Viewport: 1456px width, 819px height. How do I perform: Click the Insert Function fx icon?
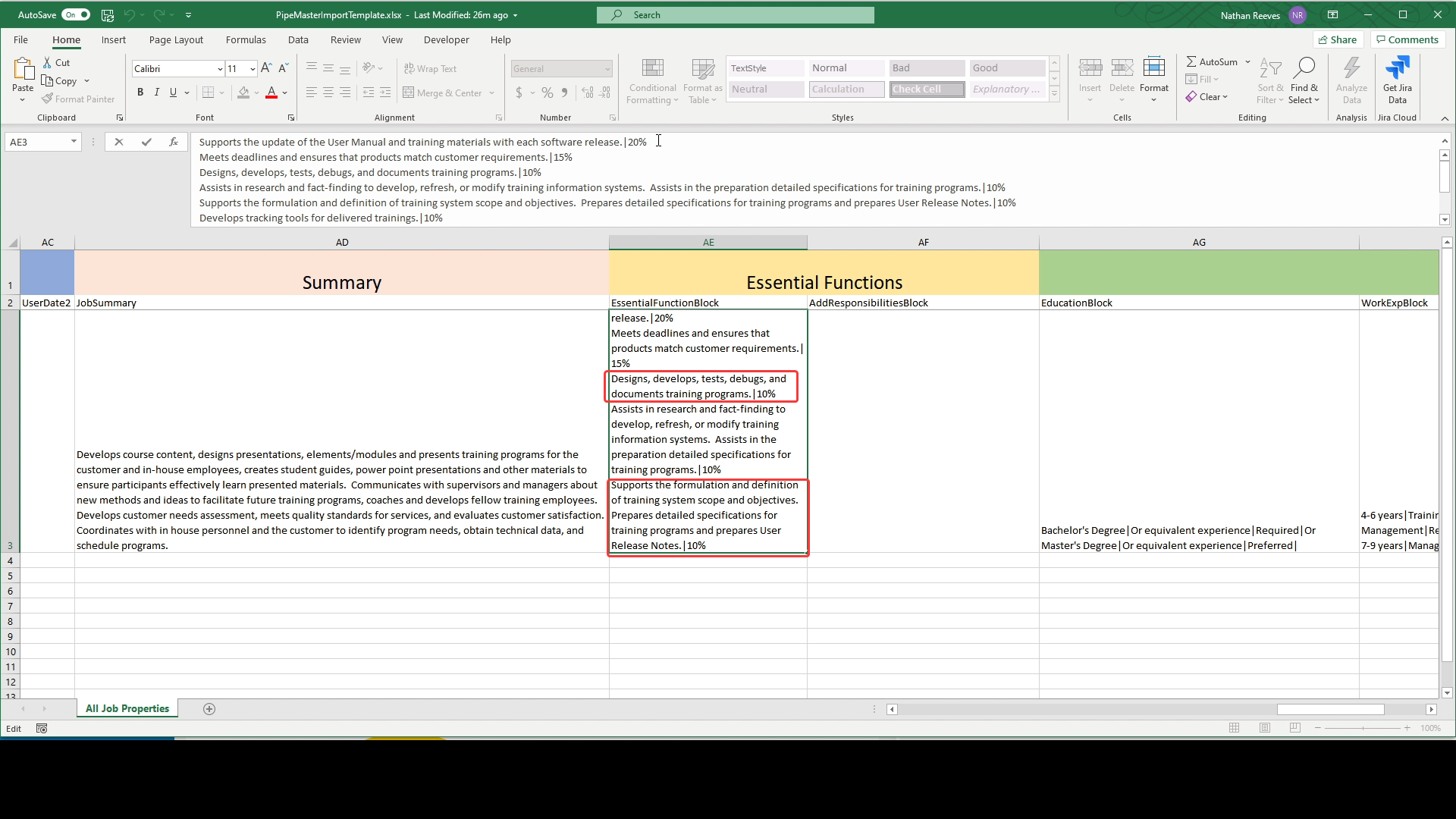click(174, 142)
